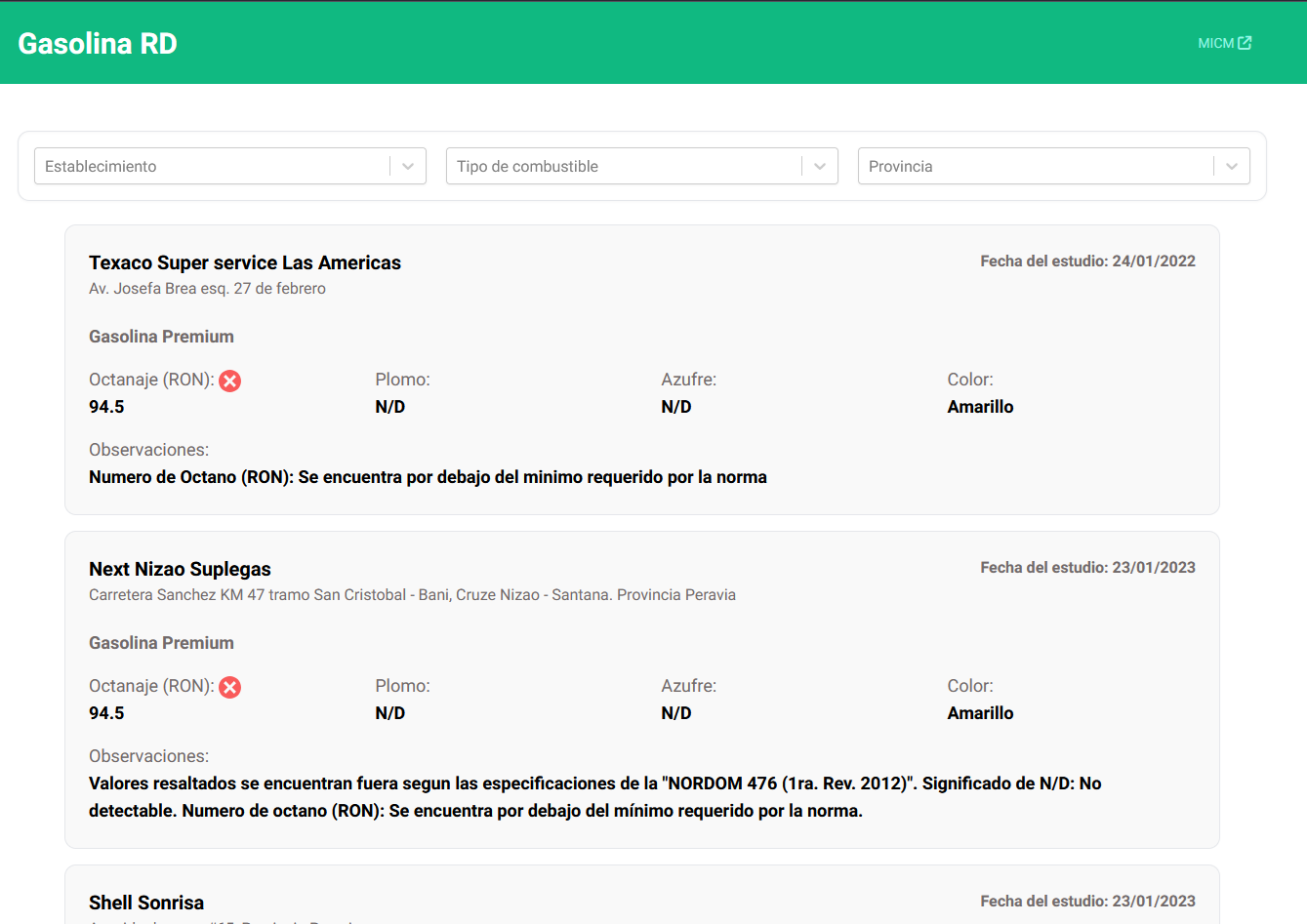
Task: Click the Observaciones label in Next Nizao card
Action: click(148, 756)
